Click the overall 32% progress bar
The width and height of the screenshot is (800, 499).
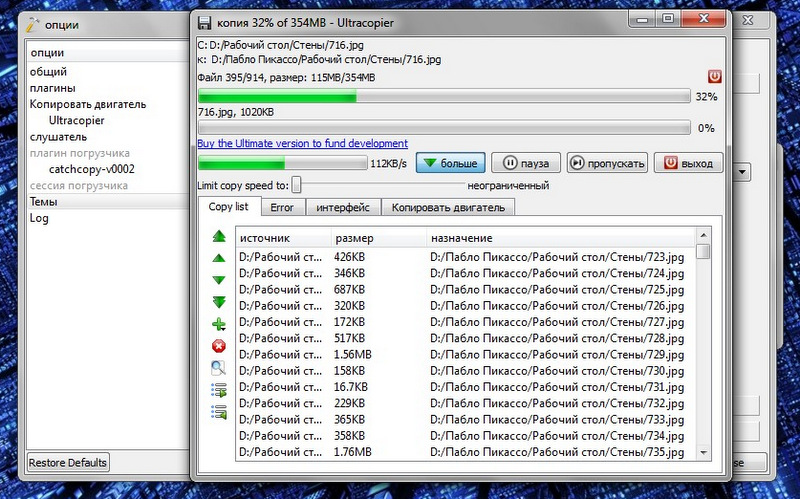click(x=444, y=96)
